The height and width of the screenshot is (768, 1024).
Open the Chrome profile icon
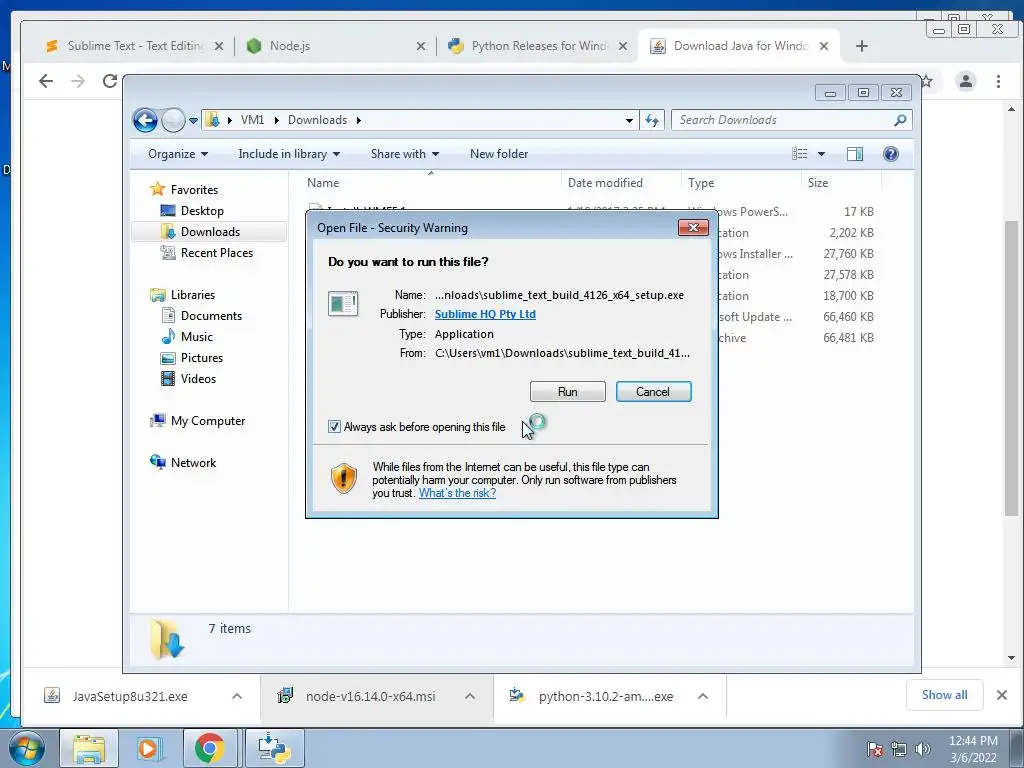coord(965,81)
